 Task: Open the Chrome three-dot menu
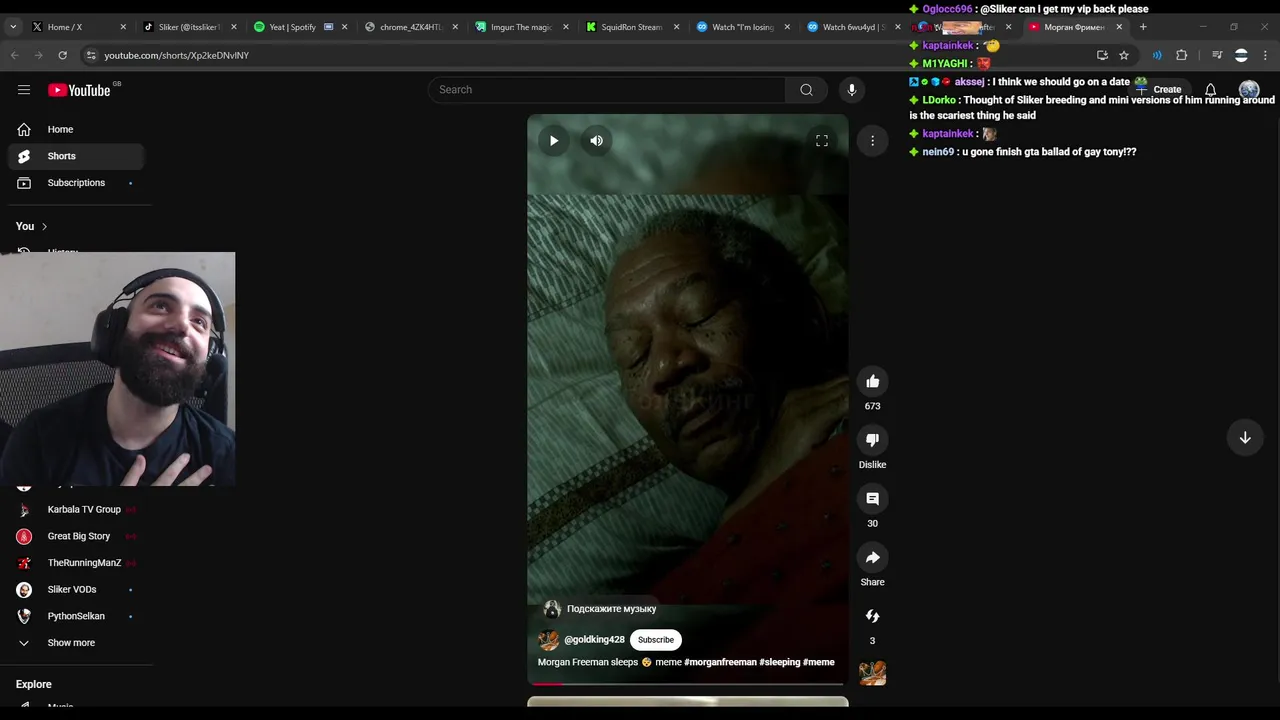tap(1266, 55)
